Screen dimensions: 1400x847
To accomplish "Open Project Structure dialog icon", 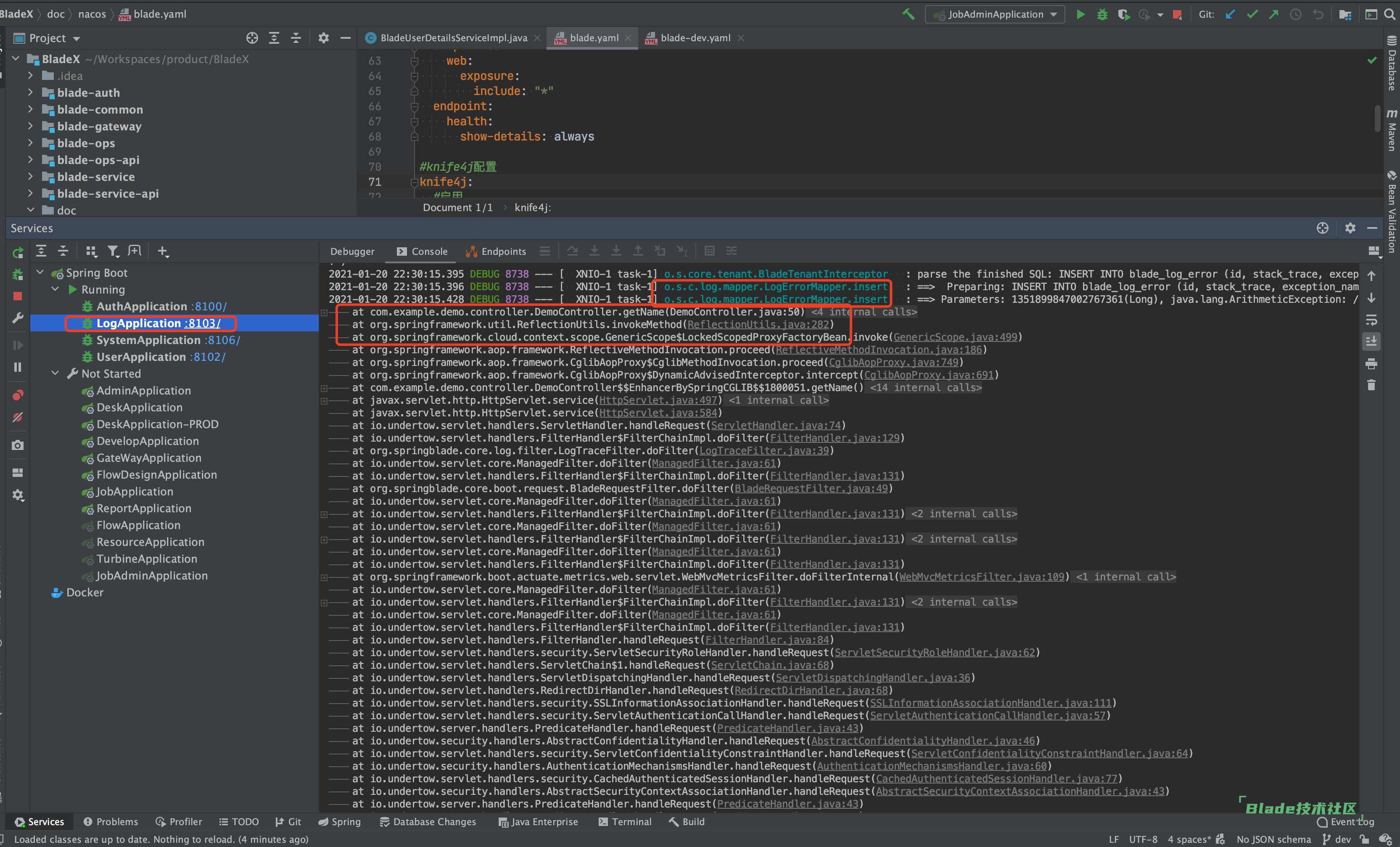I will [1345, 14].
